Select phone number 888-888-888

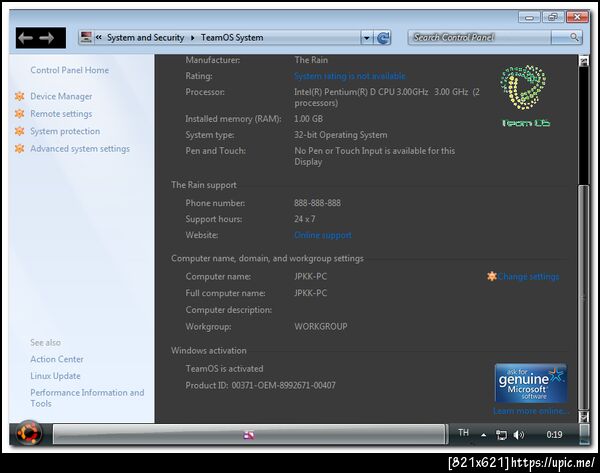[x=317, y=203]
